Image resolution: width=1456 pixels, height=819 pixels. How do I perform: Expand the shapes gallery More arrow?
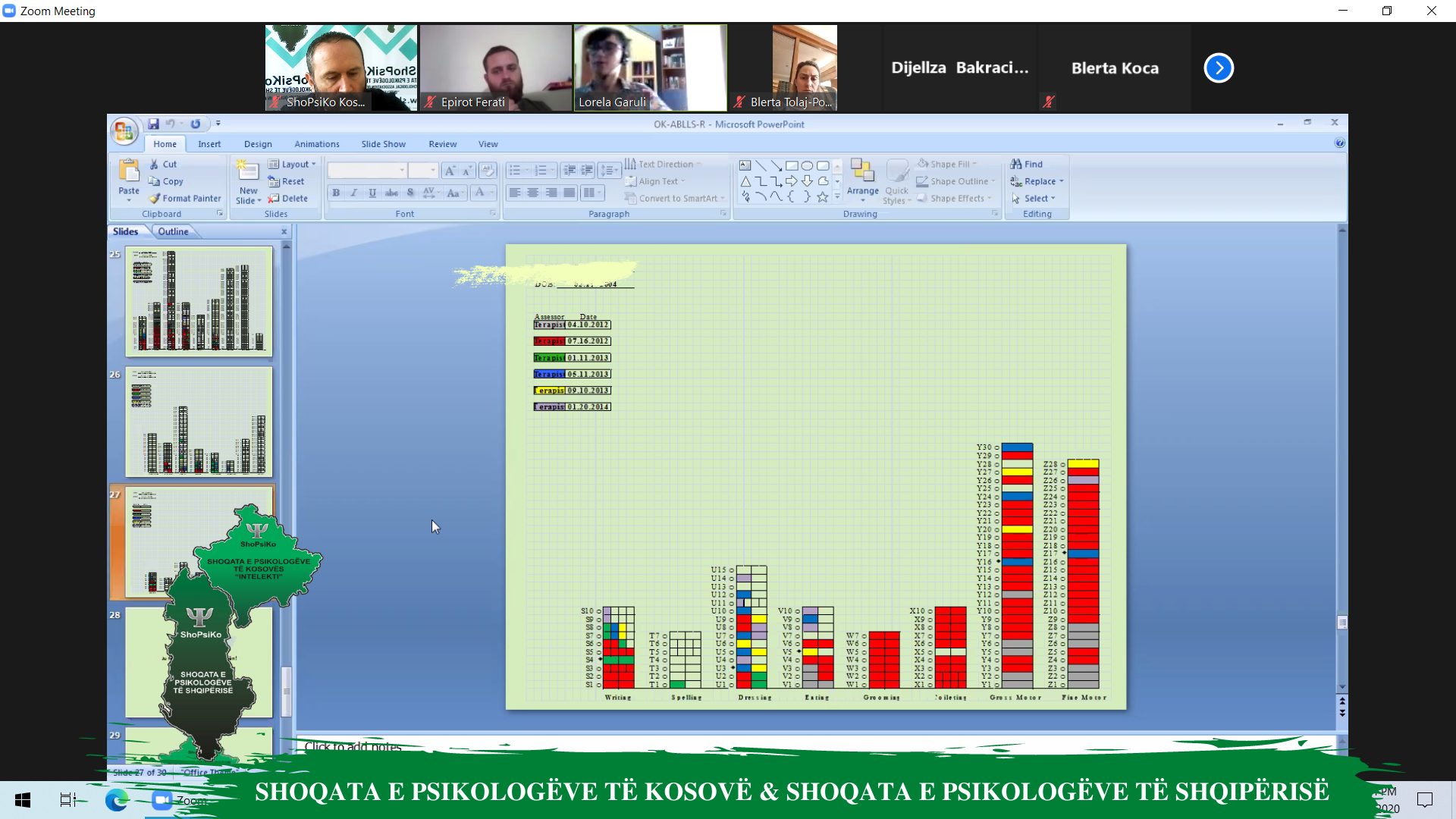tap(837, 196)
